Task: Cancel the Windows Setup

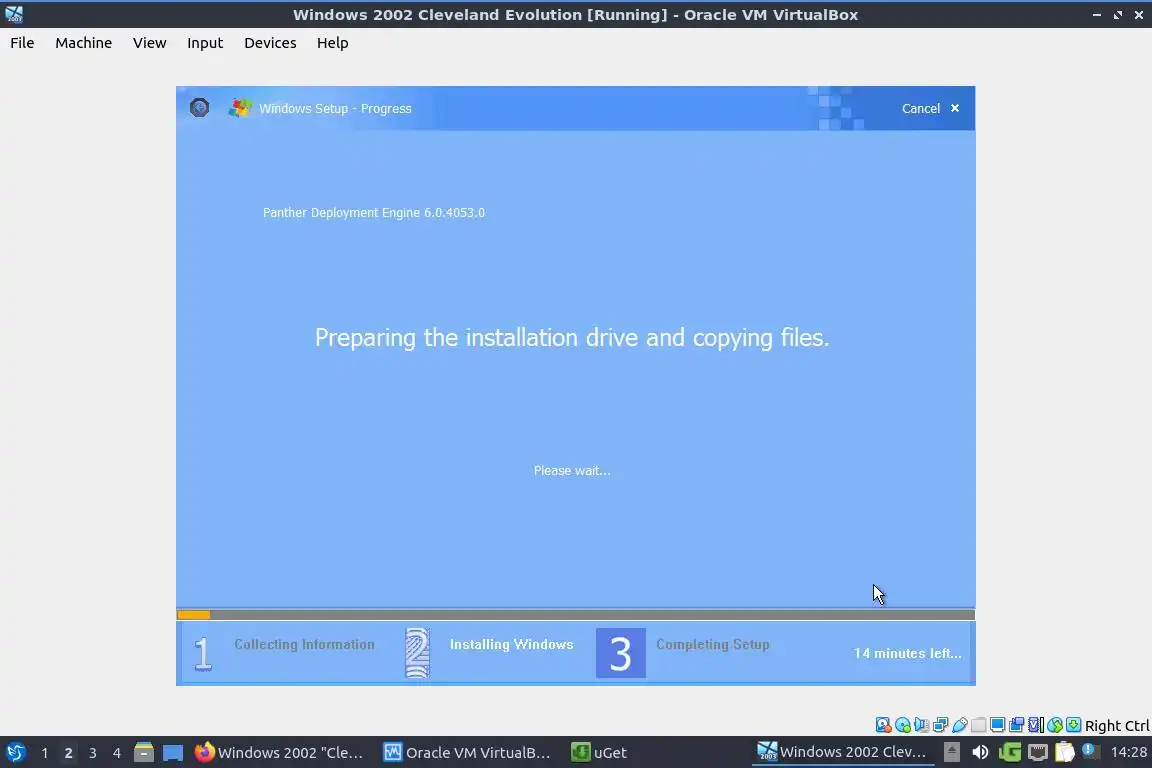Action: coord(921,108)
